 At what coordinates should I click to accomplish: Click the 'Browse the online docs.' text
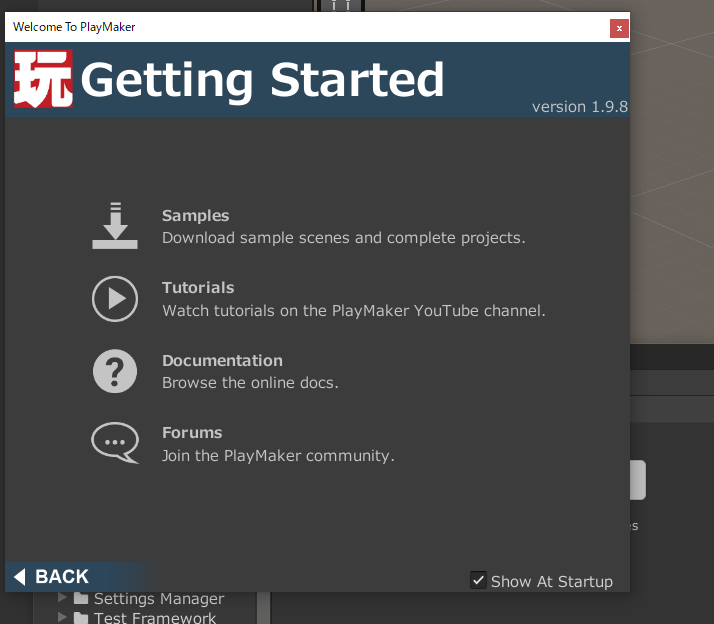click(x=250, y=383)
